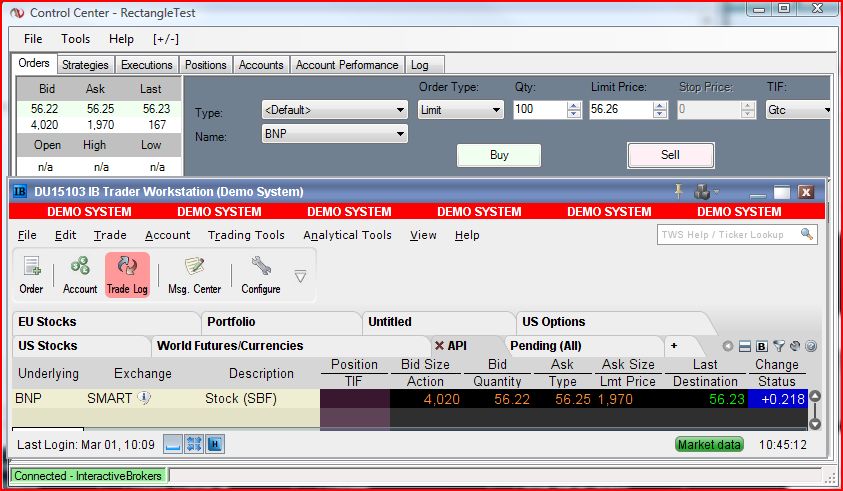
Task: Click the funnel filter icon
Action: point(778,346)
